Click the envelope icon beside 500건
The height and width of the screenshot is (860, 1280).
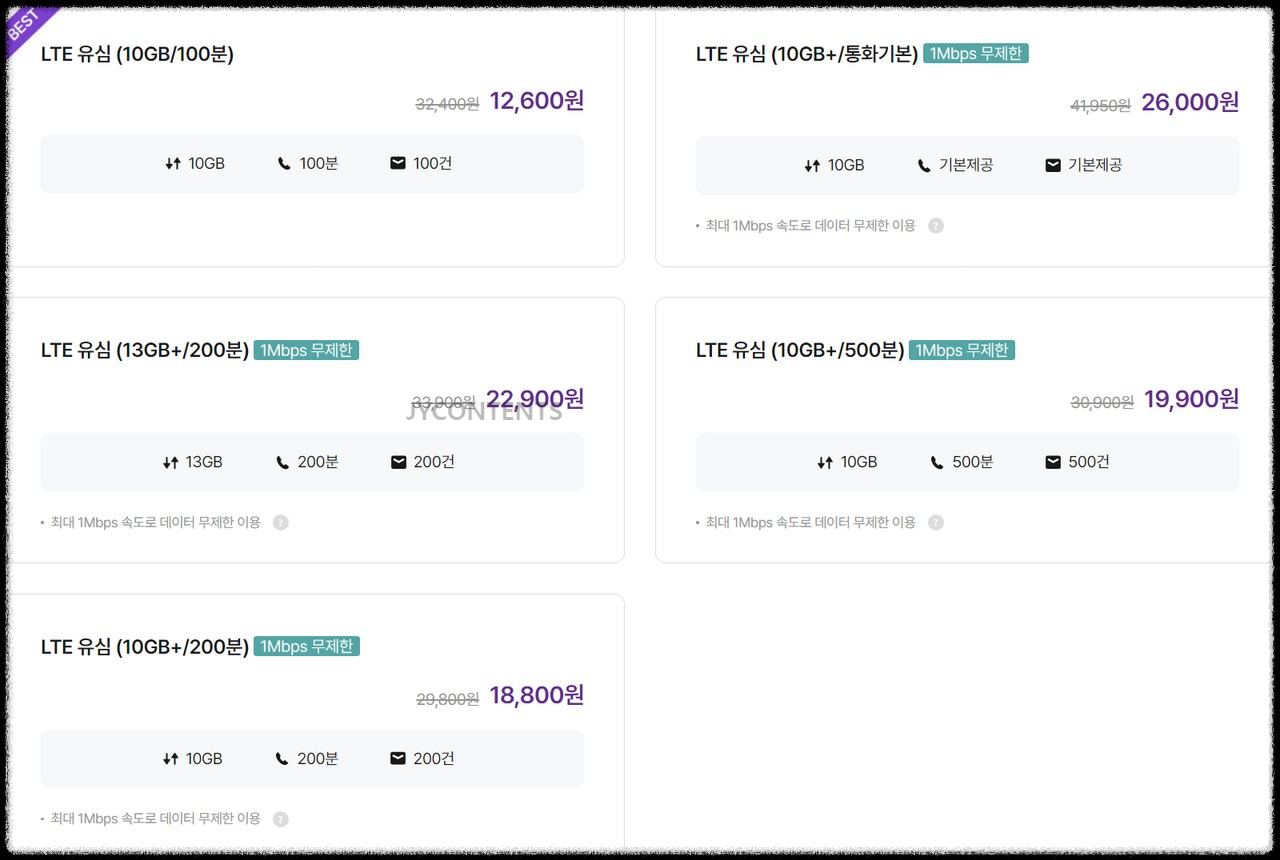[x=1053, y=462]
